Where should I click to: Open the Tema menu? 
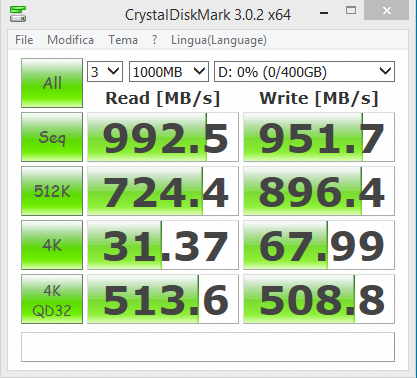[x=123, y=40]
